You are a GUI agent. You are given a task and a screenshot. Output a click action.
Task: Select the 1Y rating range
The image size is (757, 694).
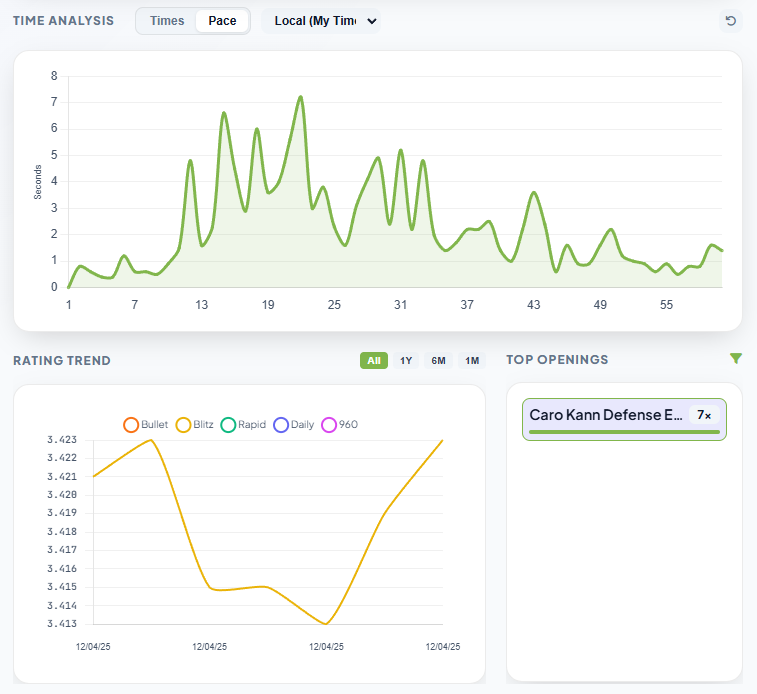click(406, 361)
